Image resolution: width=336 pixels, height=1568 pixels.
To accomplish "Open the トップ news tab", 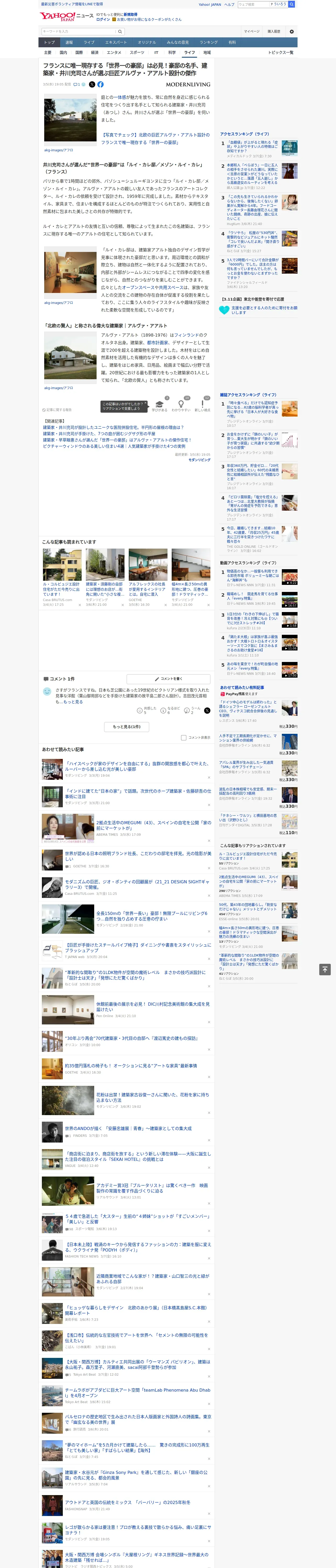I will (49, 43).
